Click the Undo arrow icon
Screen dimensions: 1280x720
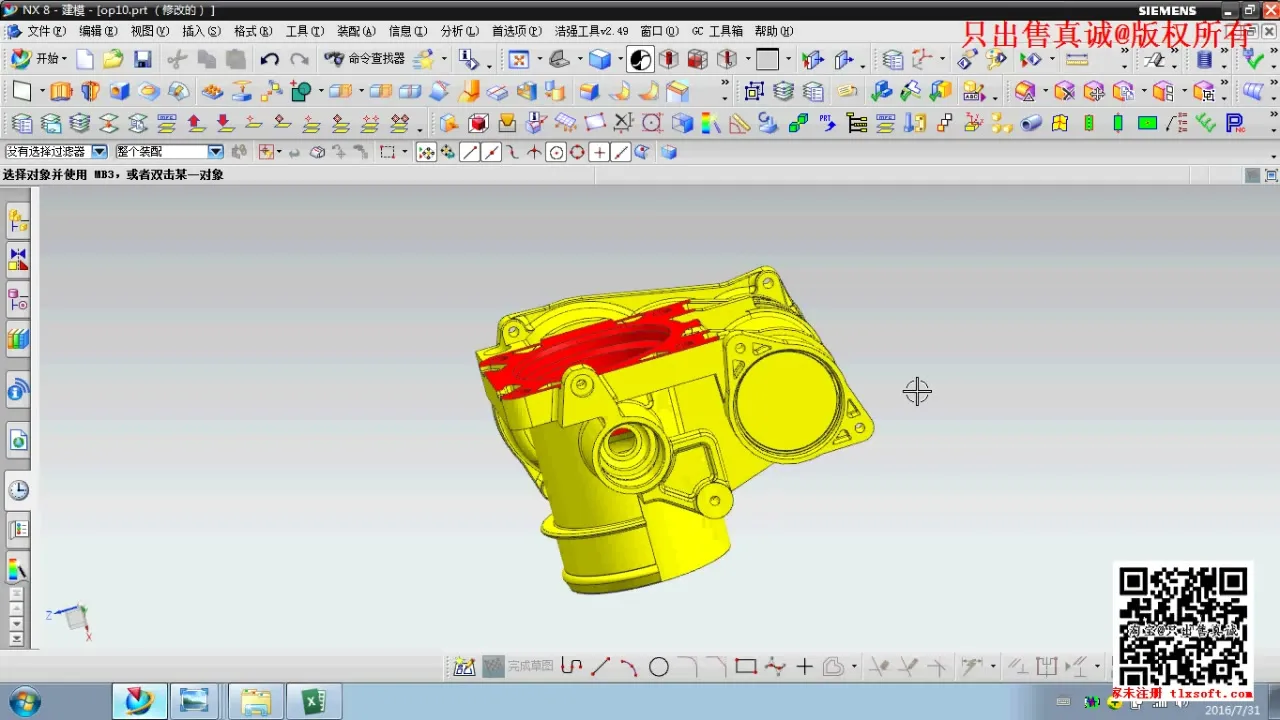coord(269,59)
